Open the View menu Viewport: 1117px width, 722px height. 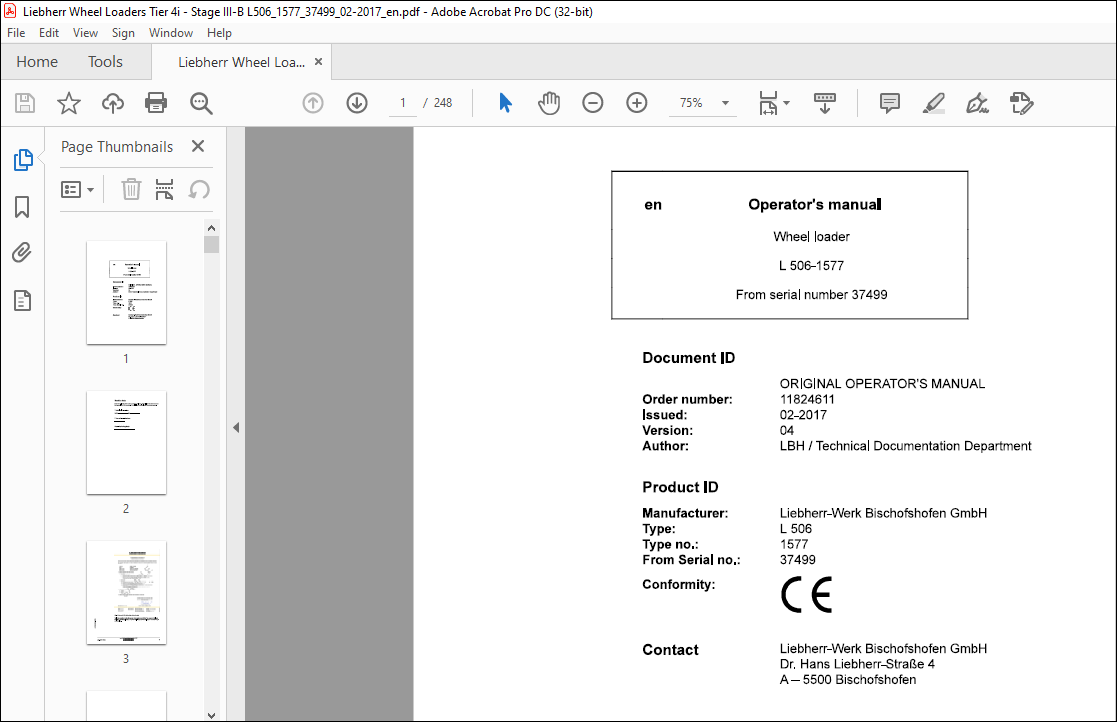(85, 33)
